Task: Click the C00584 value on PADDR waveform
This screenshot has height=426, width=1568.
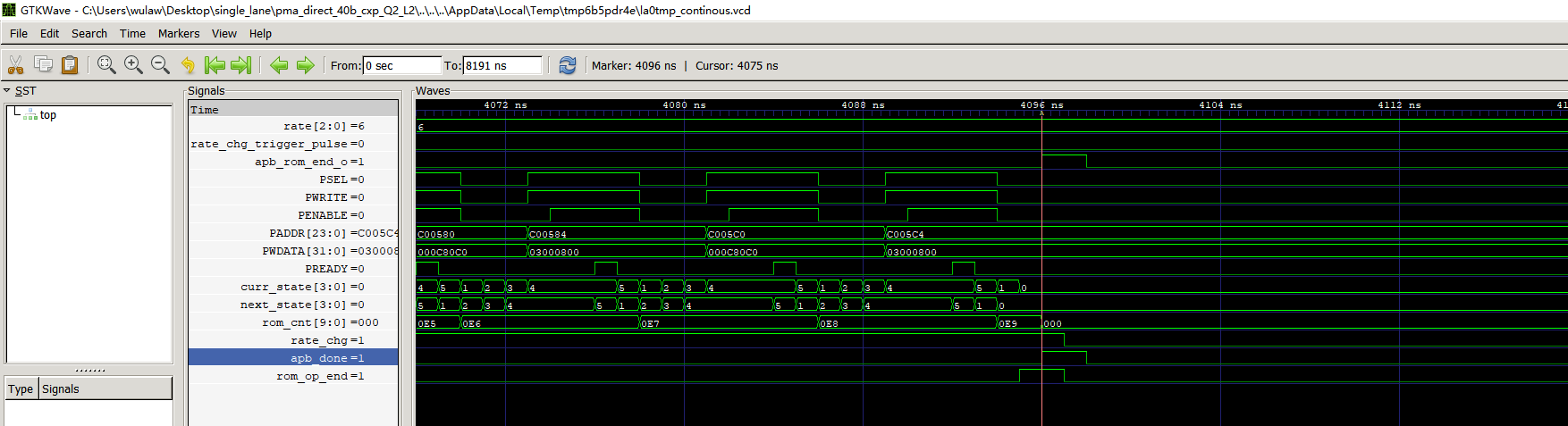Action: (x=548, y=234)
